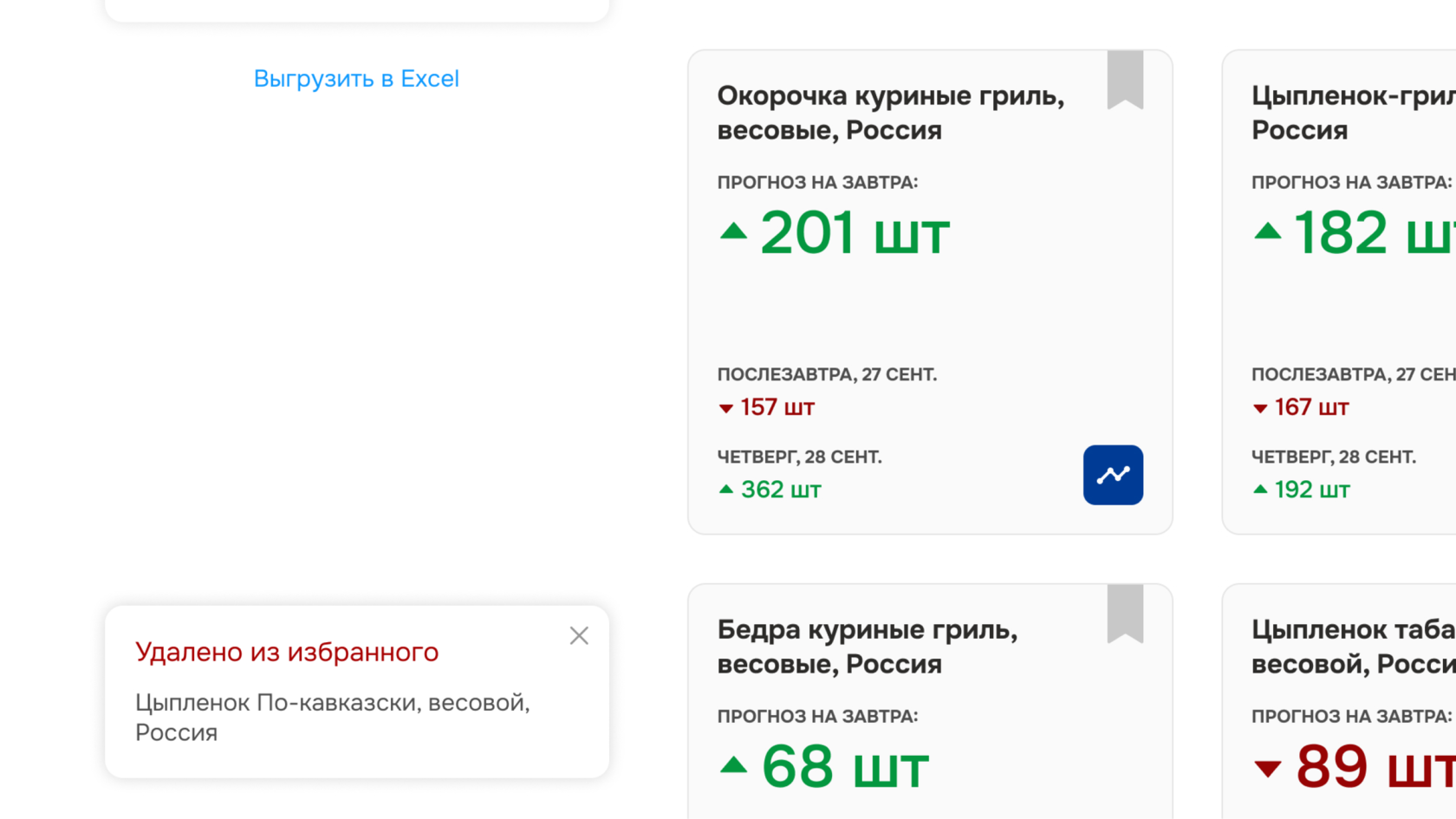Image resolution: width=1456 pixels, height=819 pixels.
Task: Close the Удалено из избранного notification
Action: click(579, 636)
